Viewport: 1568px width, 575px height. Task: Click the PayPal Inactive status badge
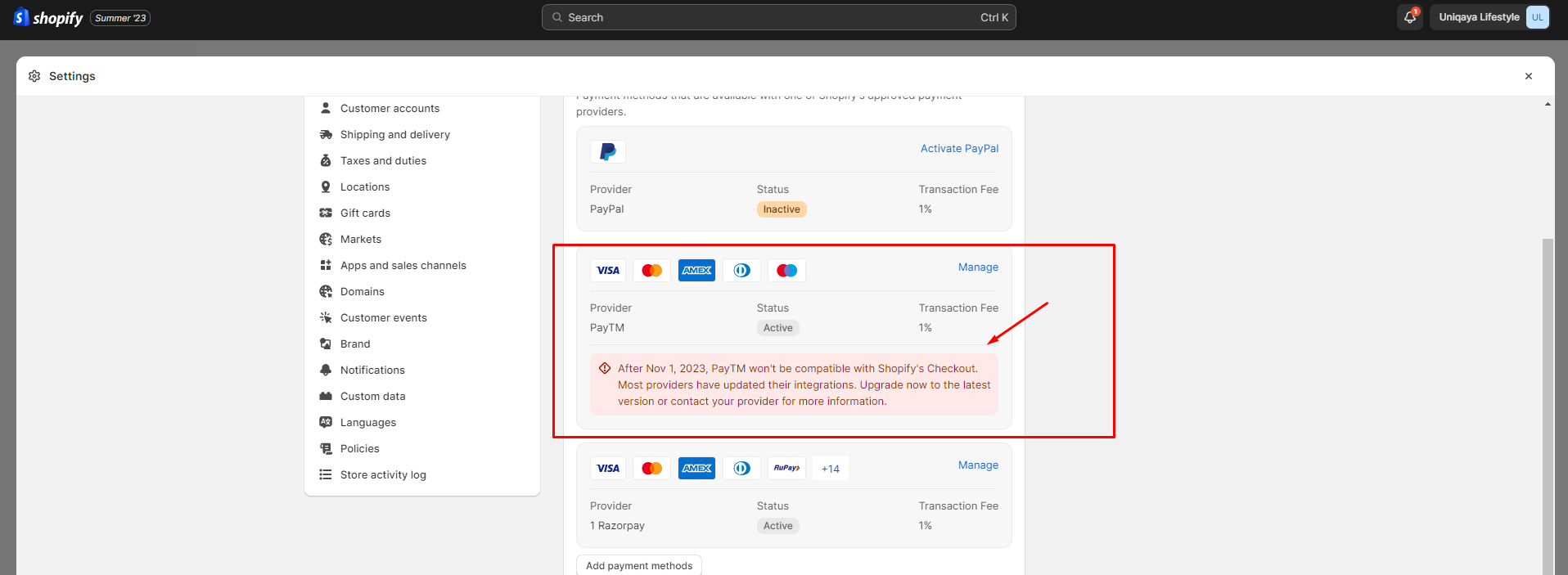pos(782,209)
